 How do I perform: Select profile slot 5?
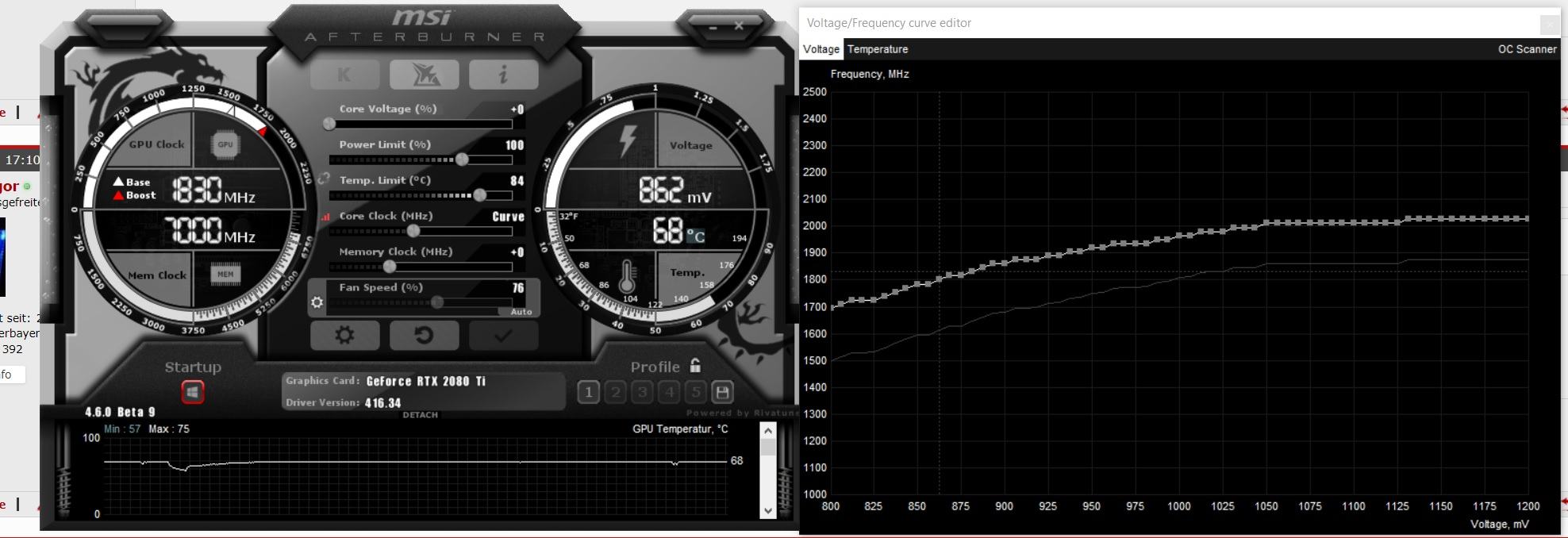(696, 391)
